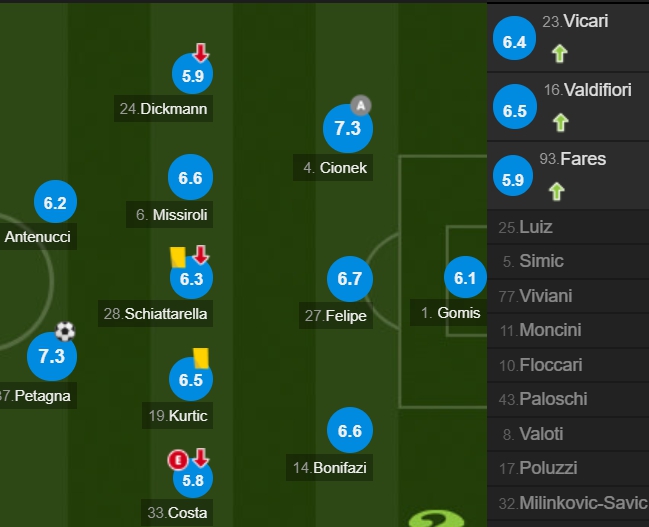Click the green substituted-in arrow under Vicari

click(559, 54)
